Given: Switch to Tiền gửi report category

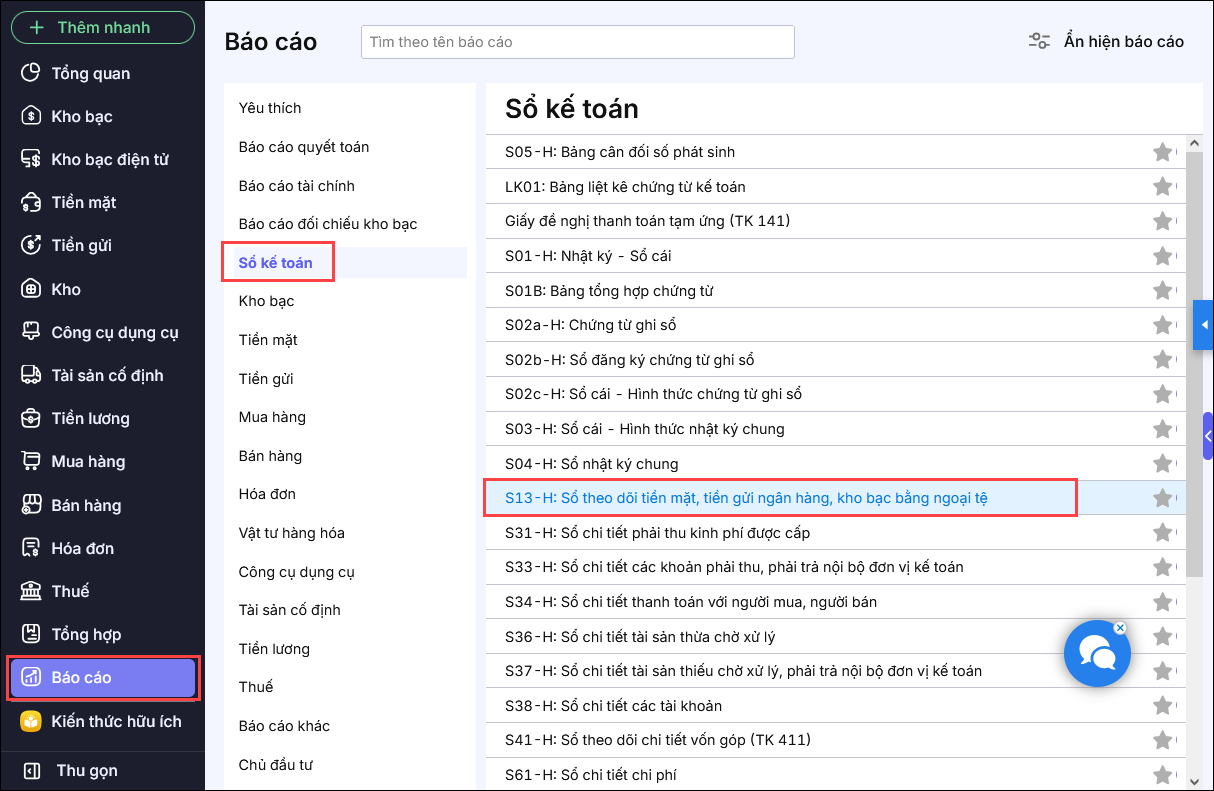Looking at the screenshot, I should (266, 379).
